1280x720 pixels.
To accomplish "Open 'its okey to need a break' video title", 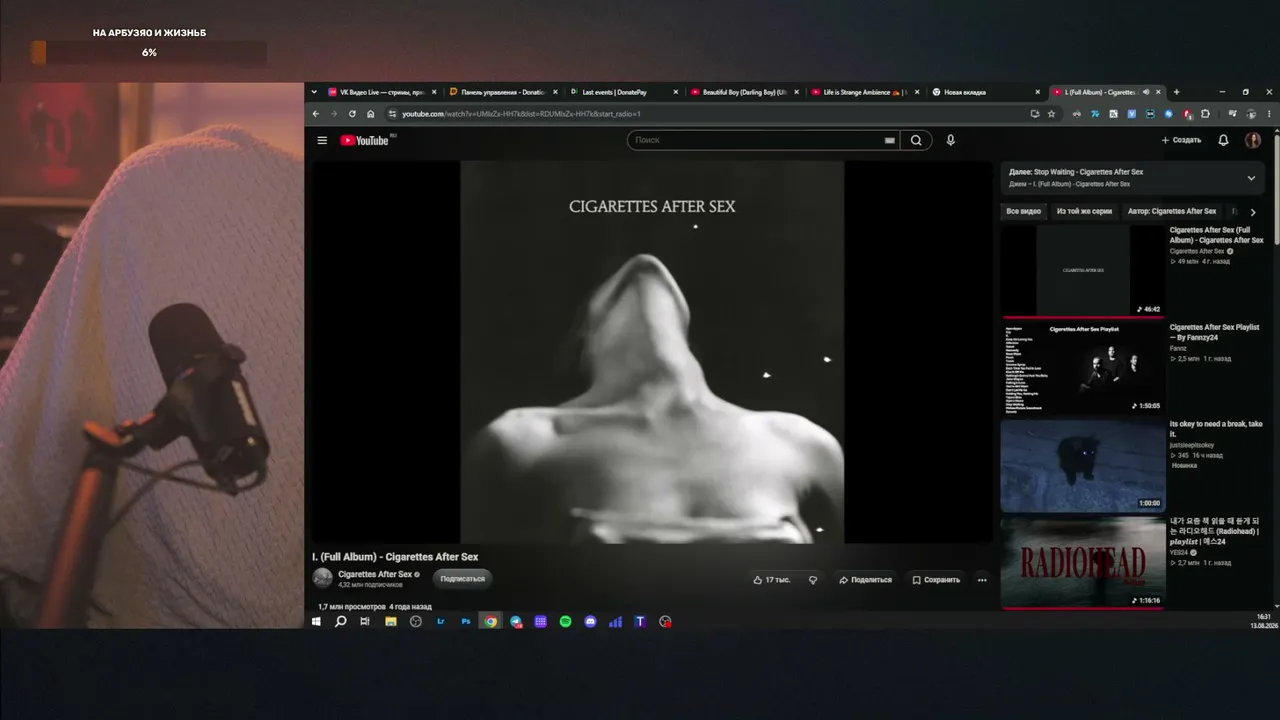I will [1216, 429].
